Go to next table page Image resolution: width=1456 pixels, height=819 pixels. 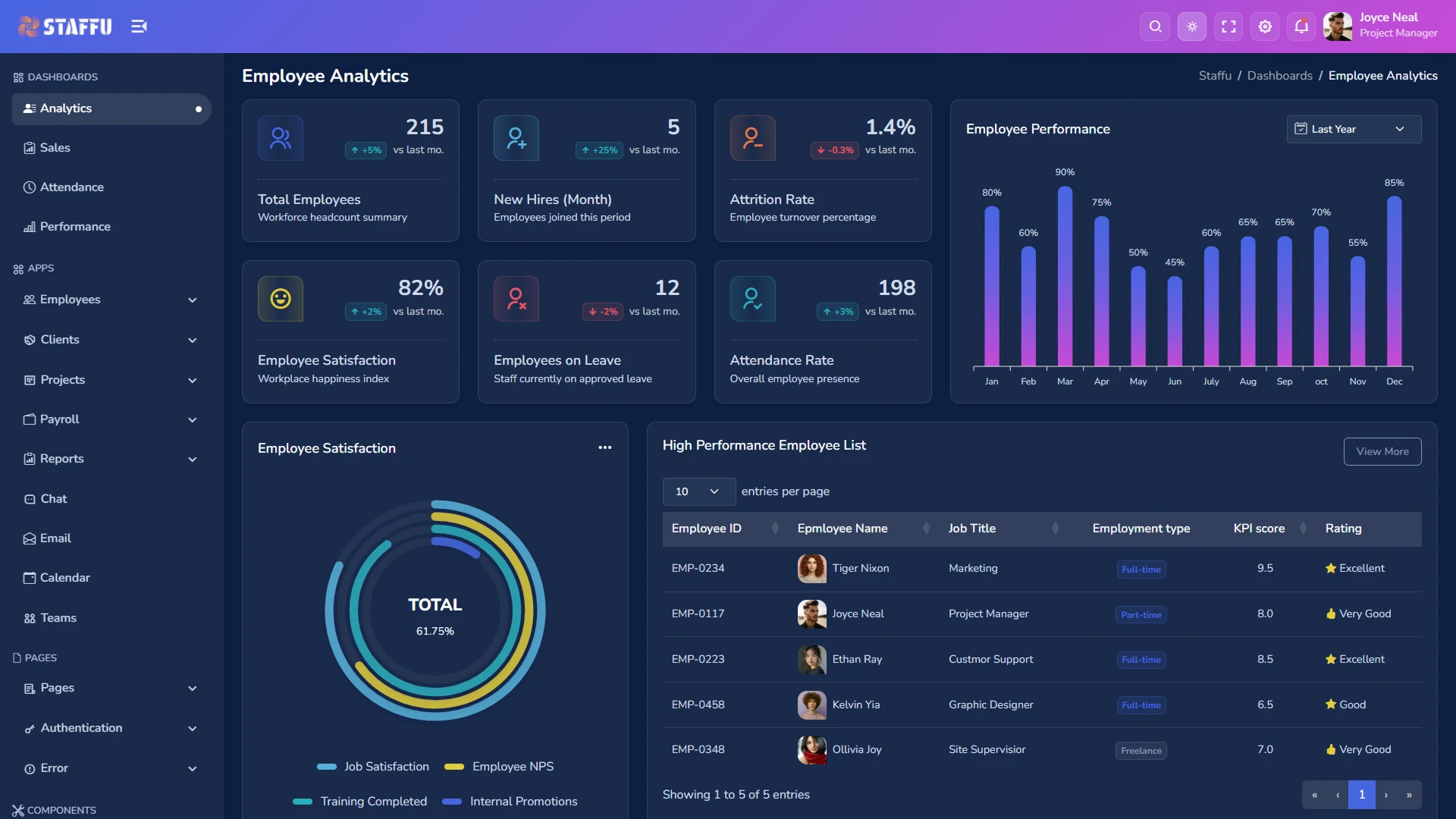pos(1386,795)
